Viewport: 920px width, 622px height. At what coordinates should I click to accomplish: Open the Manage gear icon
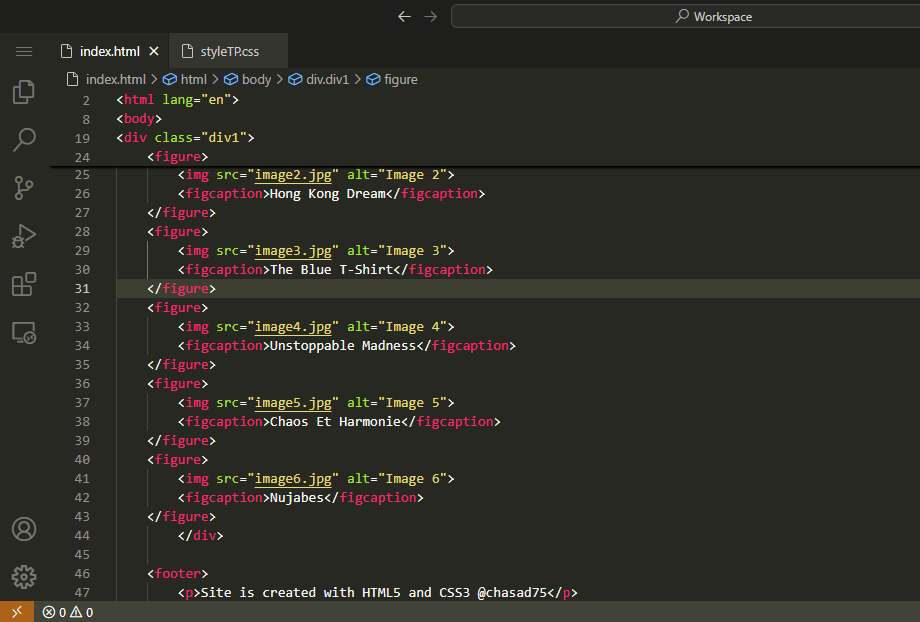click(24, 577)
